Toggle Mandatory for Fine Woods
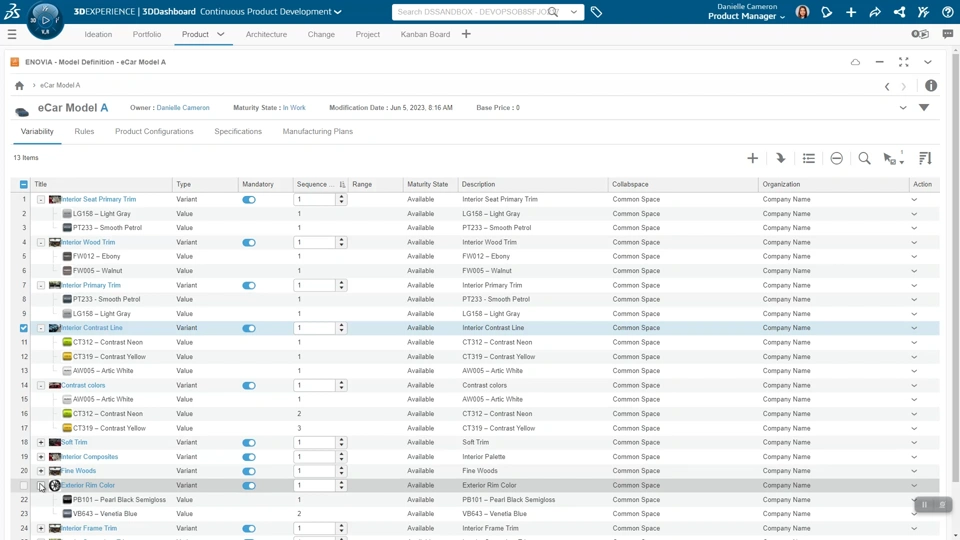The width and height of the screenshot is (960, 540). point(249,471)
